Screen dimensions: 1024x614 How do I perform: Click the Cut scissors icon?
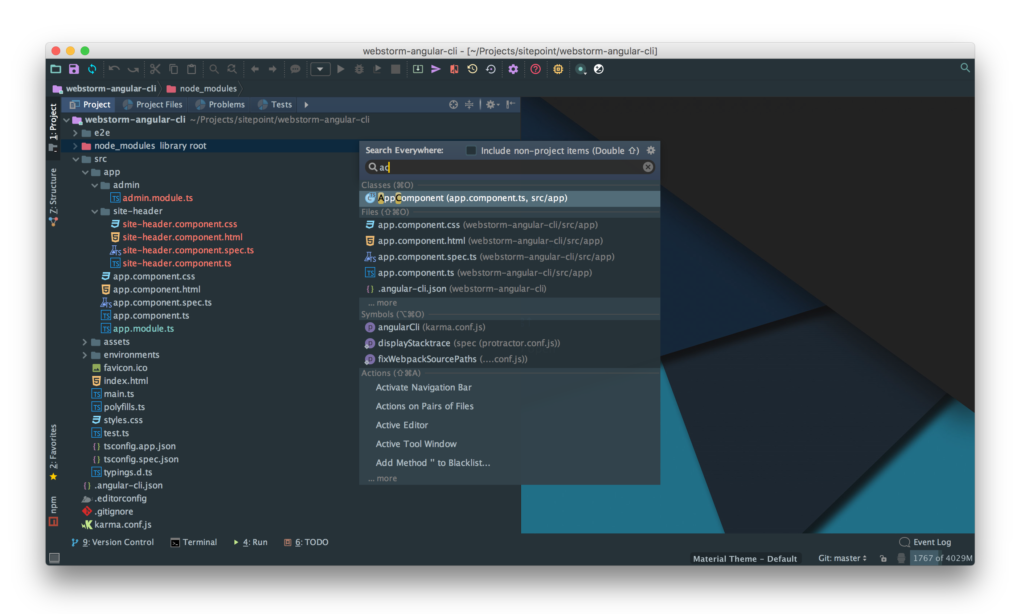(155, 69)
